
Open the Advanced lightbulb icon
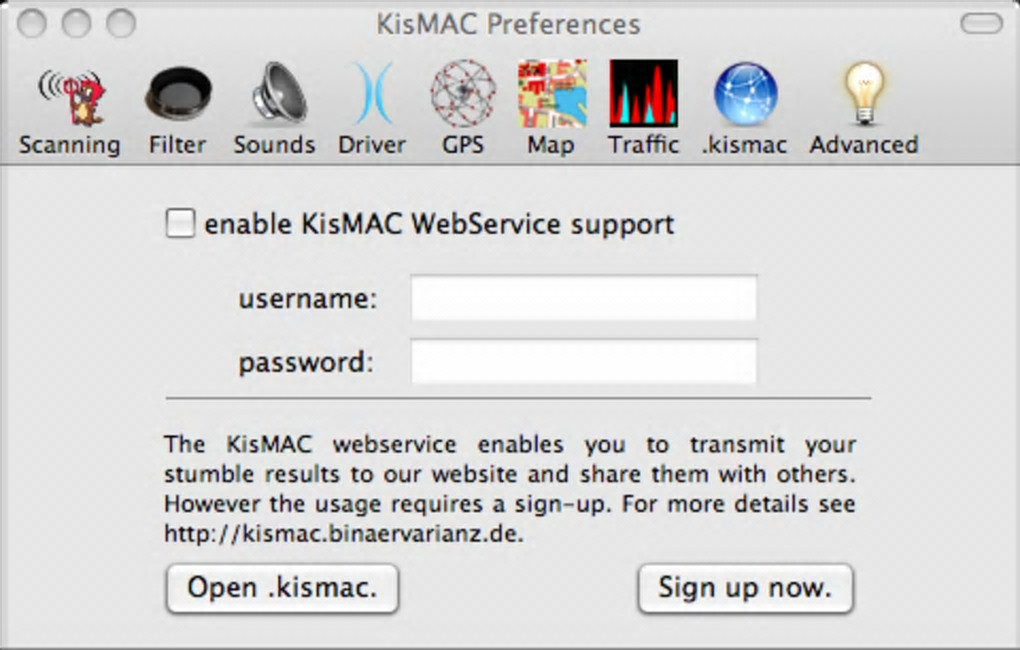click(863, 95)
